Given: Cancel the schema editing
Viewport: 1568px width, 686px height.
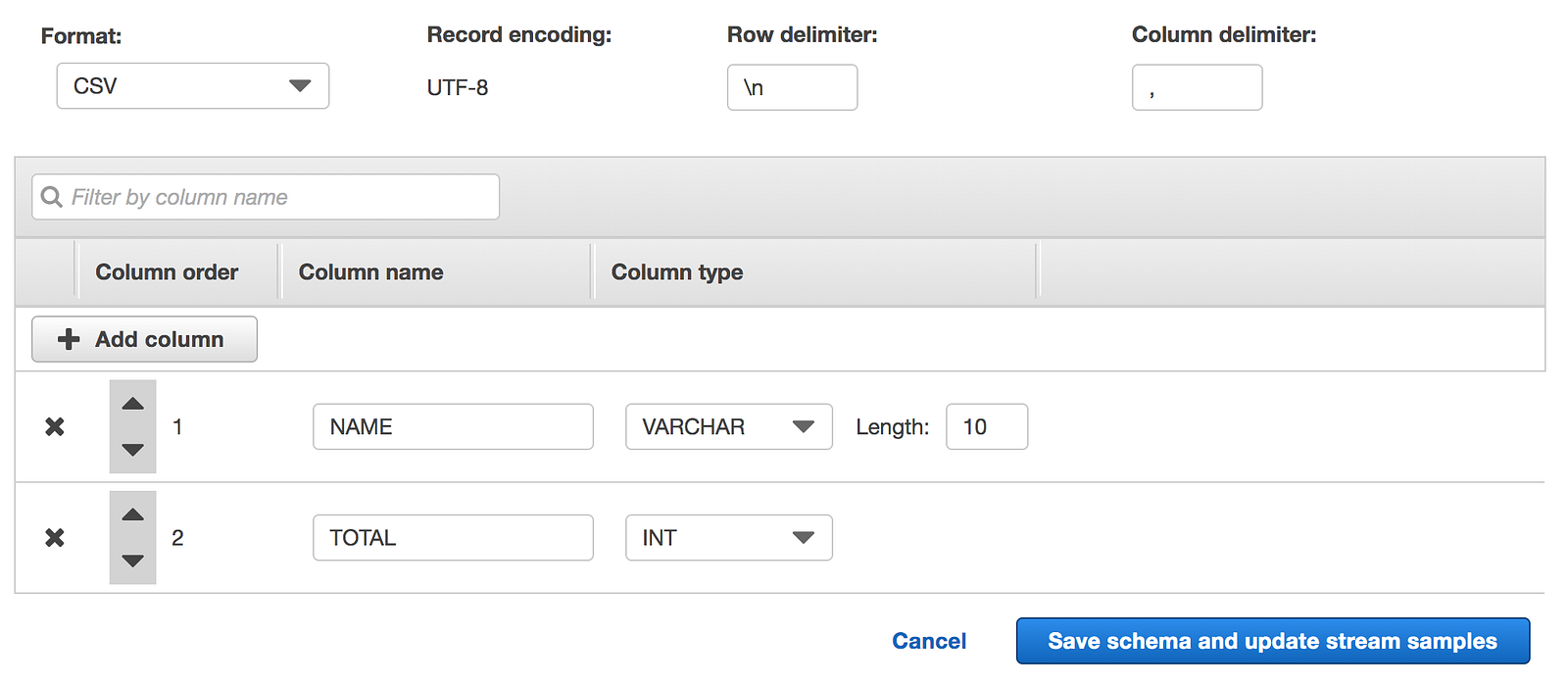Looking at the screenshot, I should click(929, 641).
